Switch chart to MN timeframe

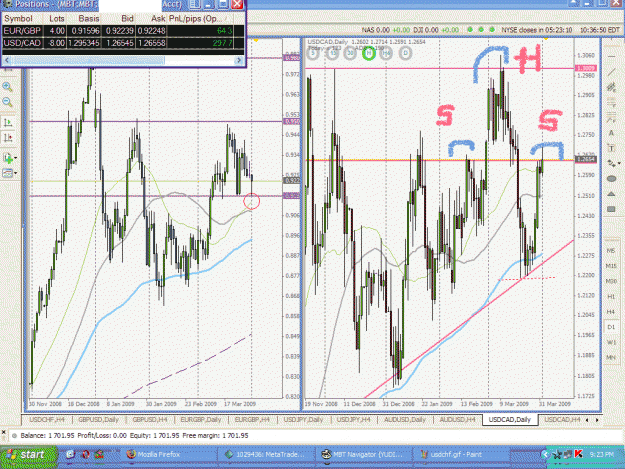pos(611,357)
